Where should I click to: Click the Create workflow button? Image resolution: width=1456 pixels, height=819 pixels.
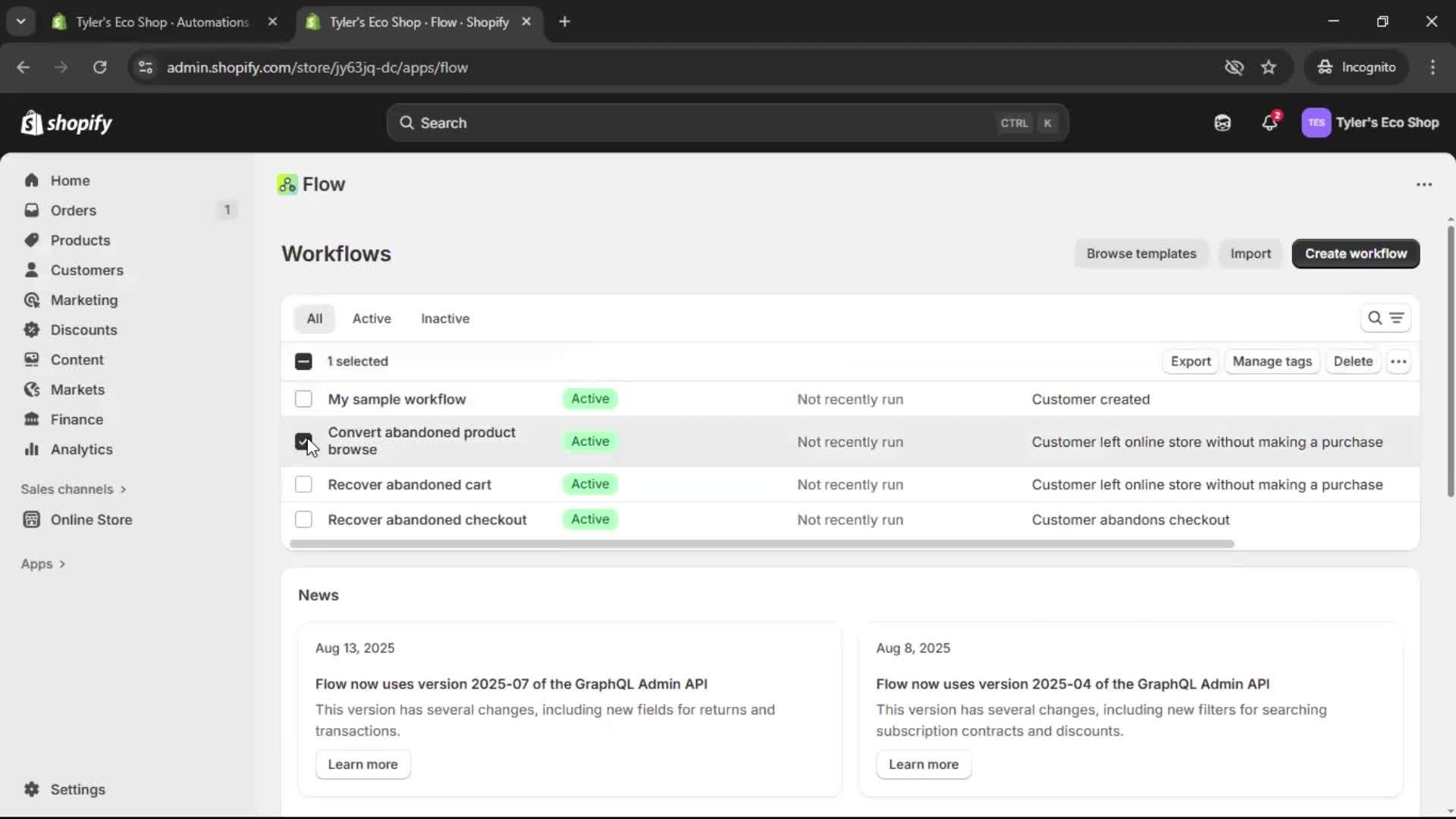click(x=1354, y=253)
